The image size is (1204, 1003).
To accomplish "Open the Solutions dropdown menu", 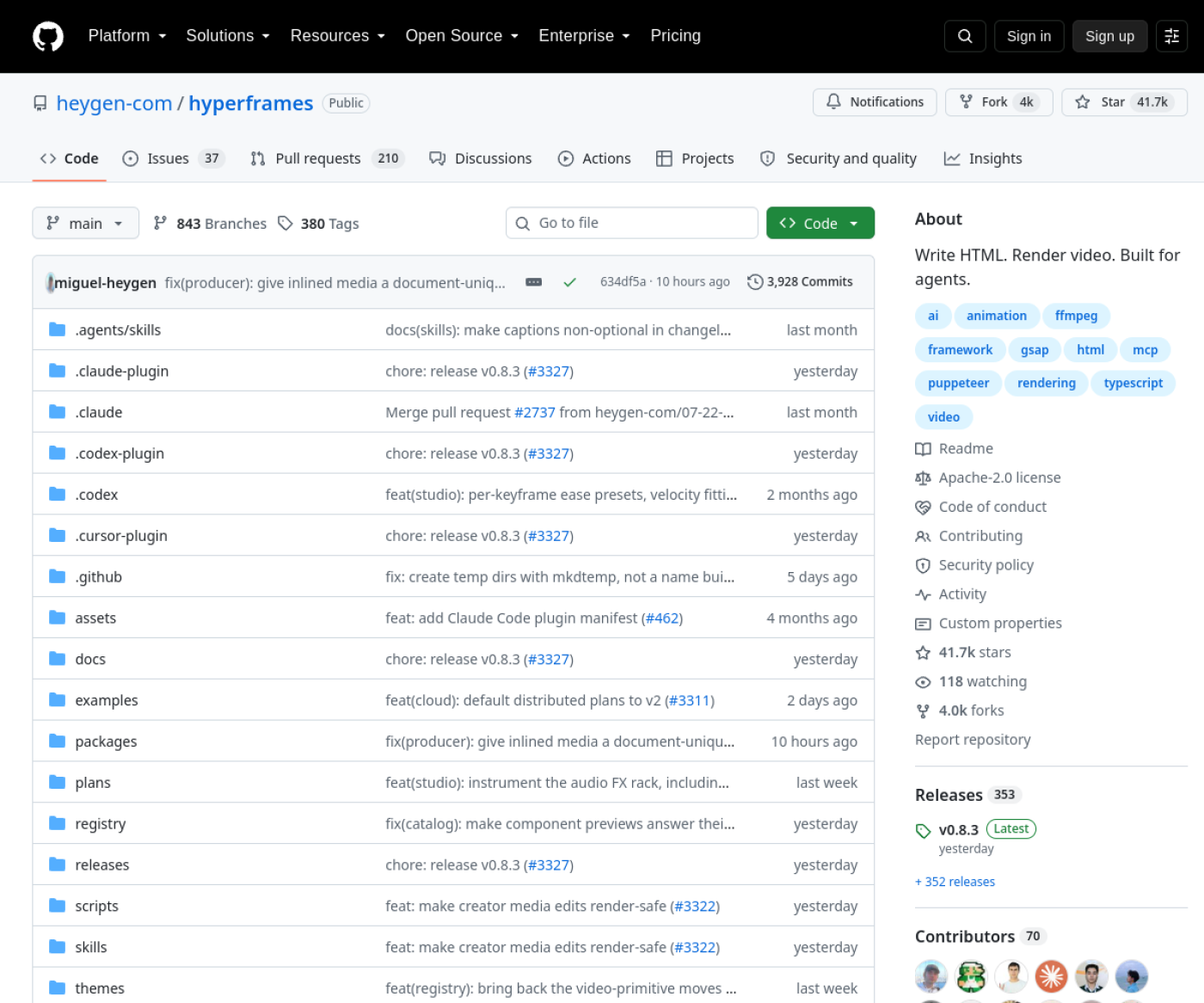I will [x=228, y=36].
